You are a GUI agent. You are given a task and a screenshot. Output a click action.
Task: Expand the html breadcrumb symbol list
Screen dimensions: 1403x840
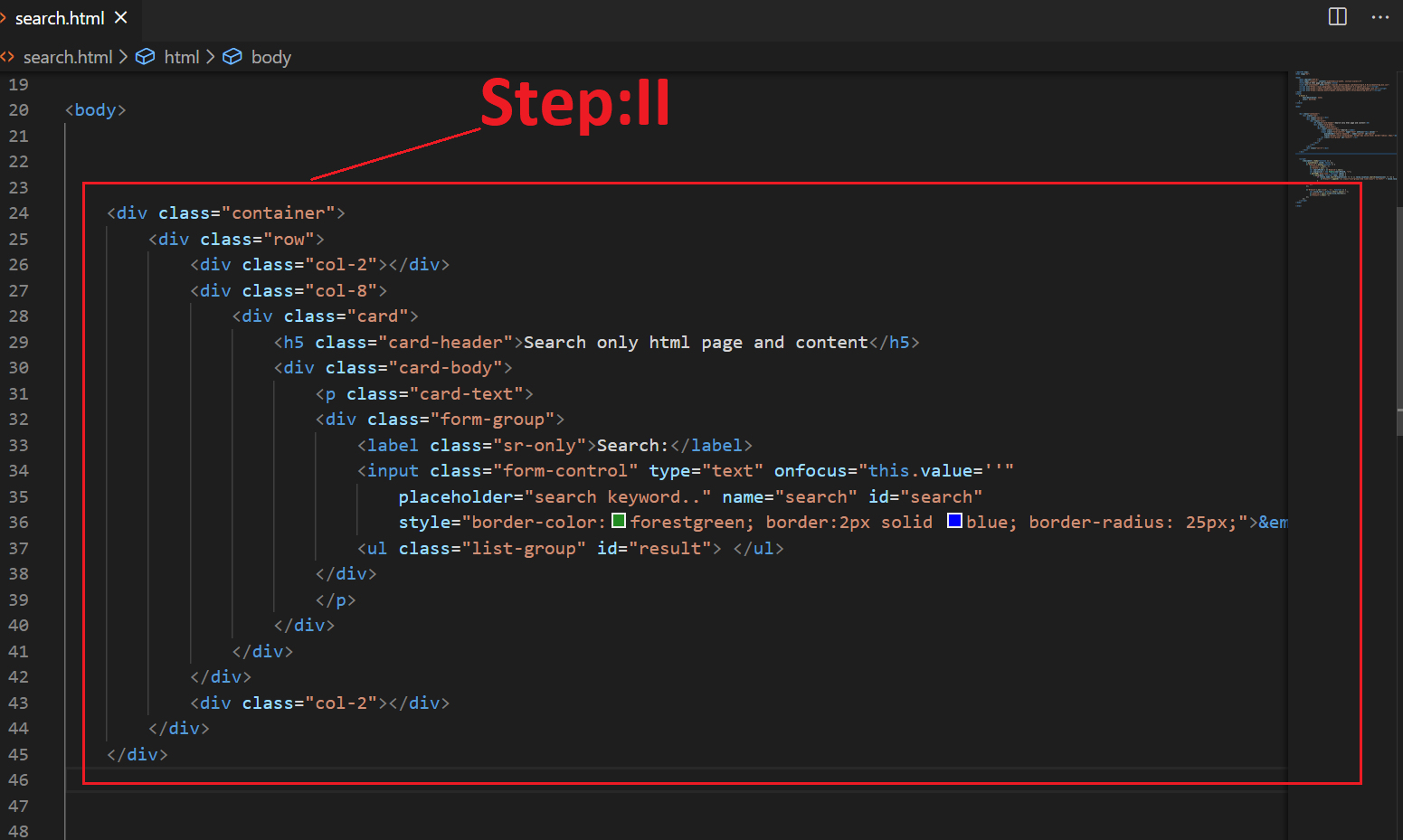pos(181,57)
